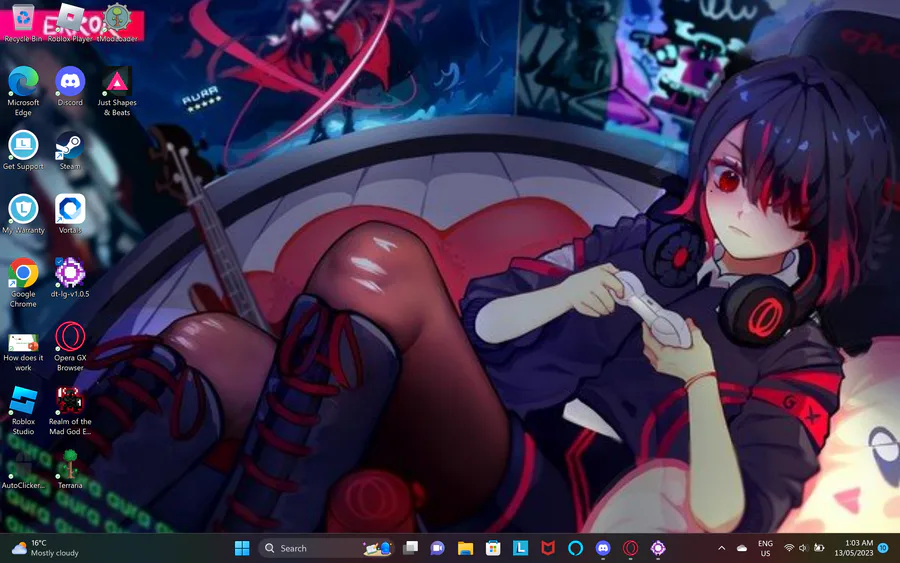Select Roblox Studio desktop icon

tap(23, 410)
